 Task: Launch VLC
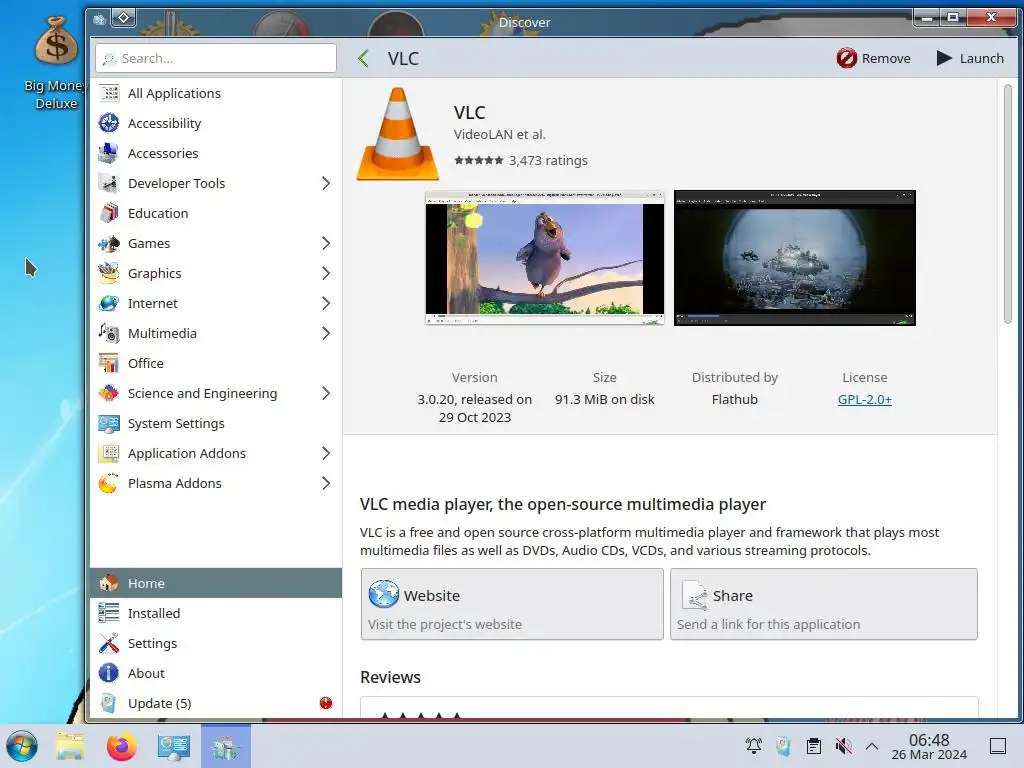tap(970, 58)
